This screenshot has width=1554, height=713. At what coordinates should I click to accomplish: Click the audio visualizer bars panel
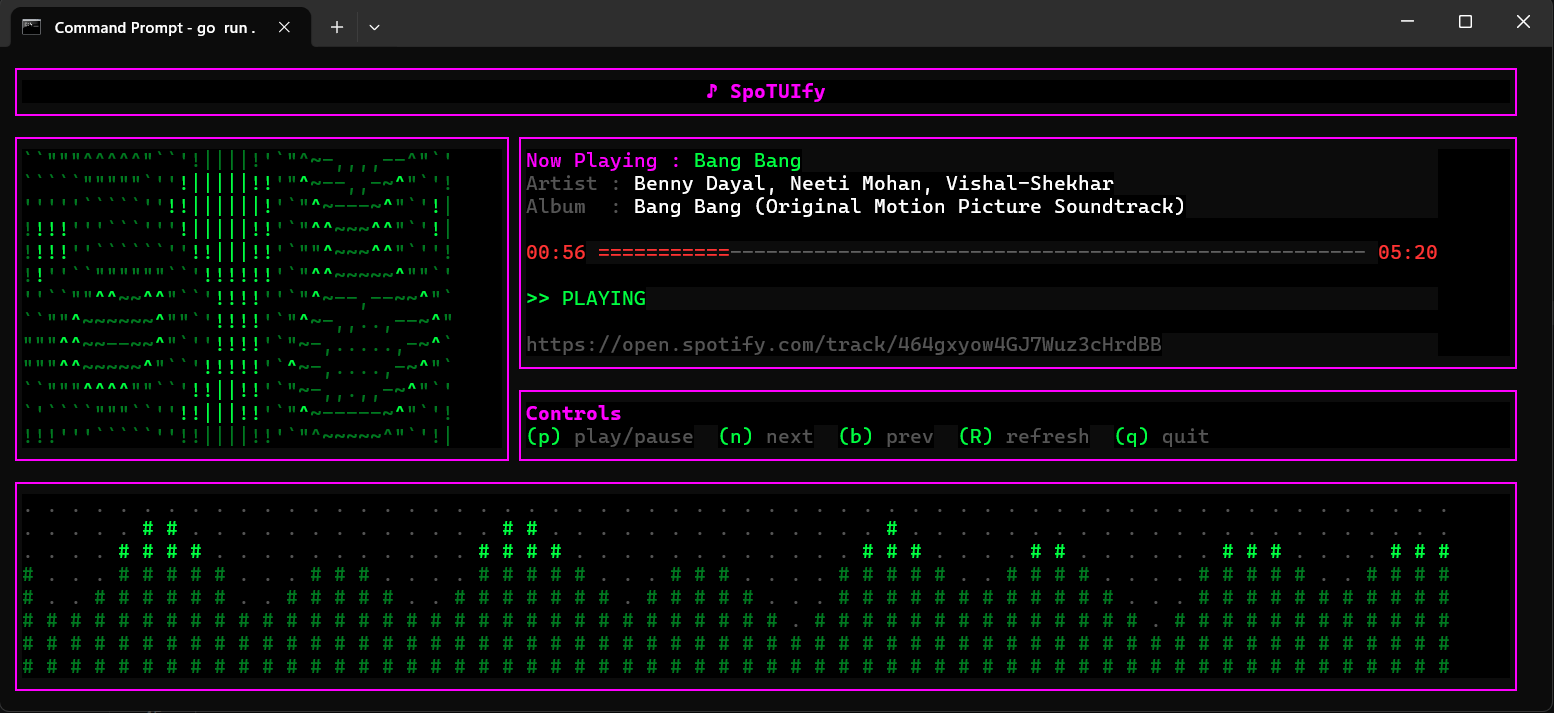(x=766, y=586)
